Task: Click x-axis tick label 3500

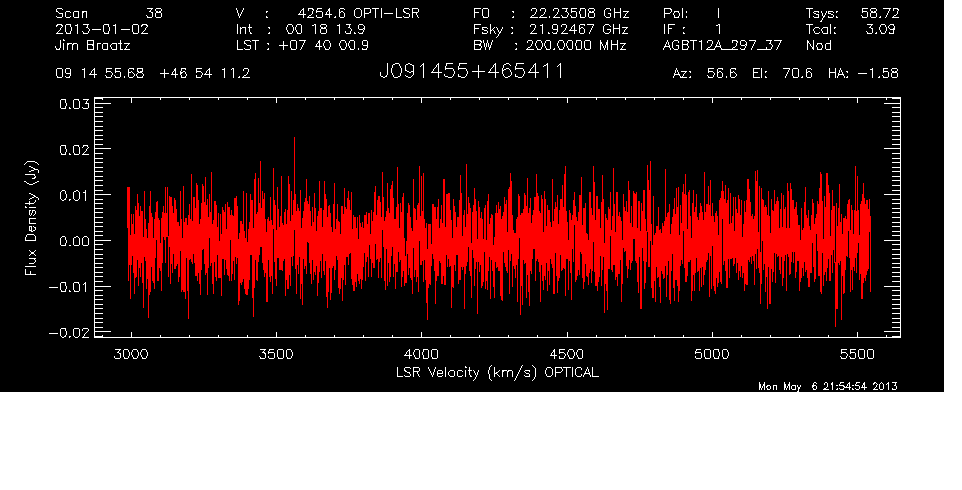Action: [277, 354]
